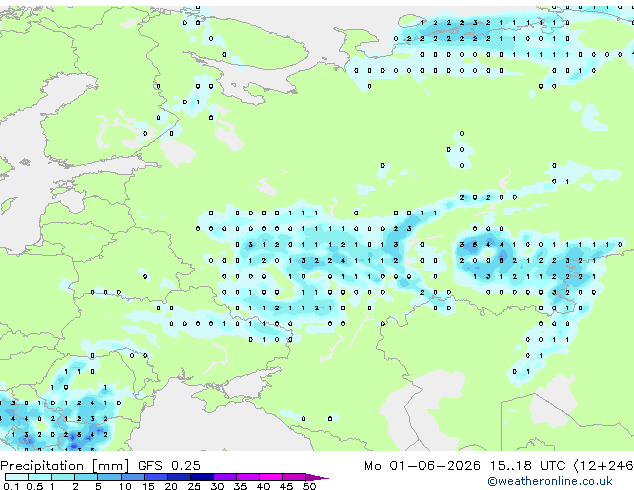634x490 pixels.
Task: Pick the 35–40 mm violet swatch
Action: click(248, 477)
